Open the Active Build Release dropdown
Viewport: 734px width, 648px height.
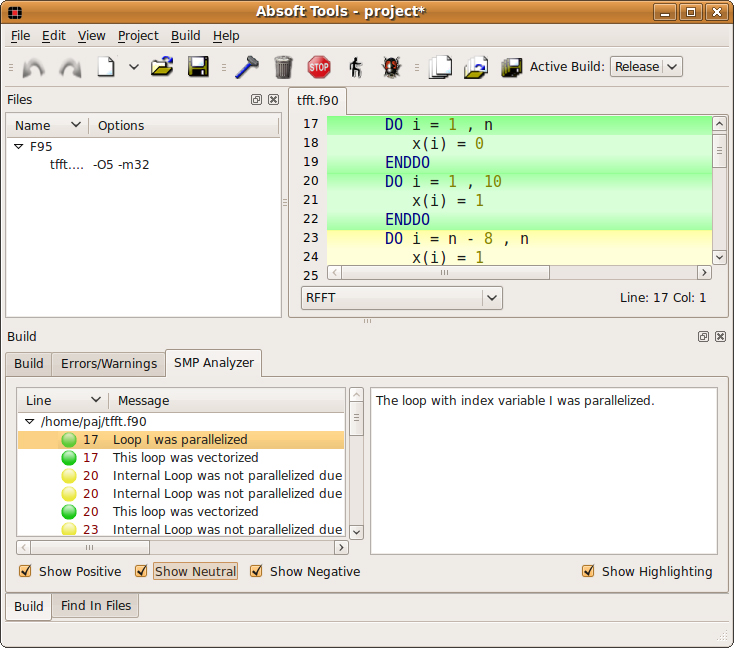pyautogui.click(x=646, y=67)
